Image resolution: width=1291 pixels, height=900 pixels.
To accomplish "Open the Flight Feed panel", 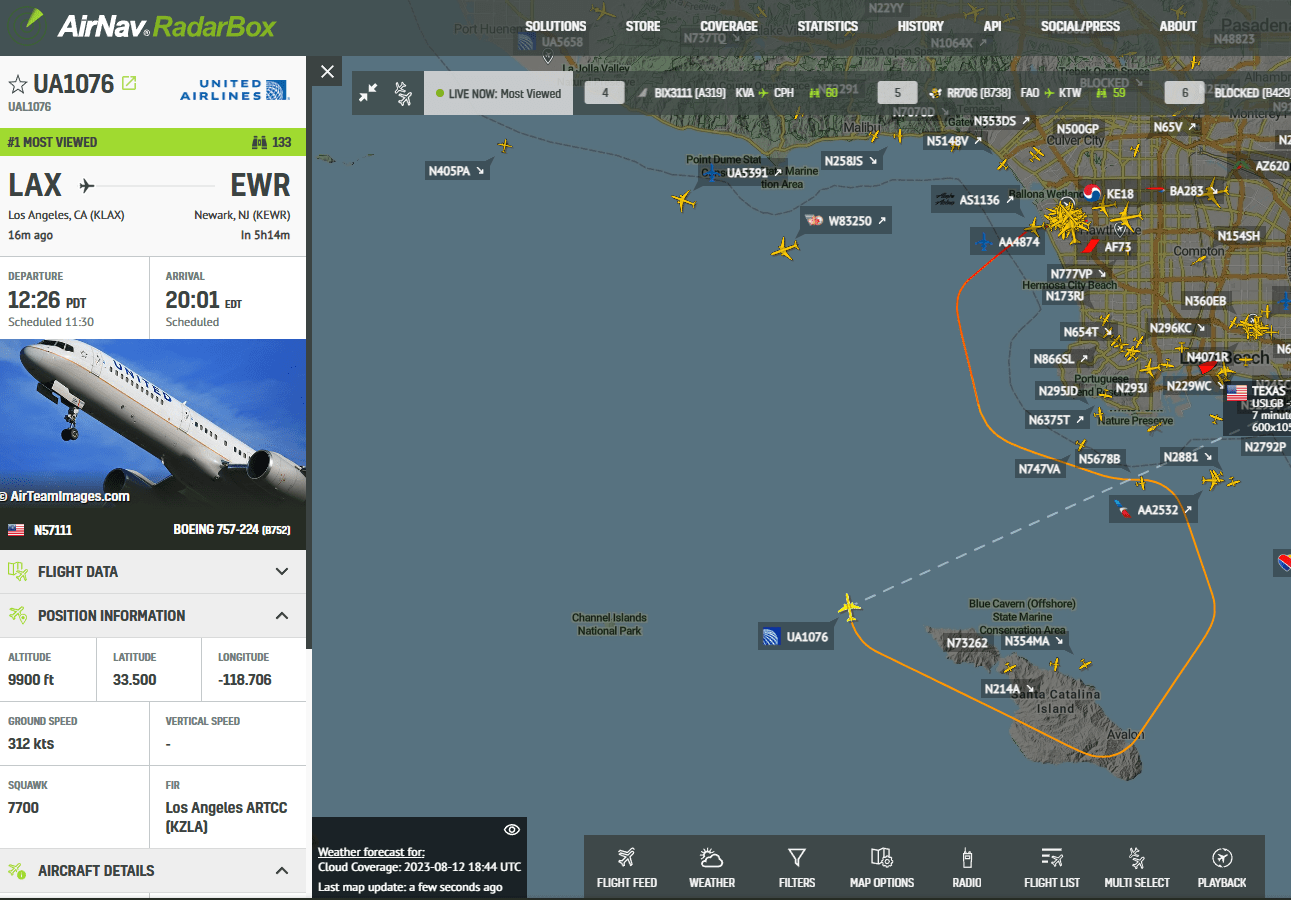I will click(x=627, y=867).
